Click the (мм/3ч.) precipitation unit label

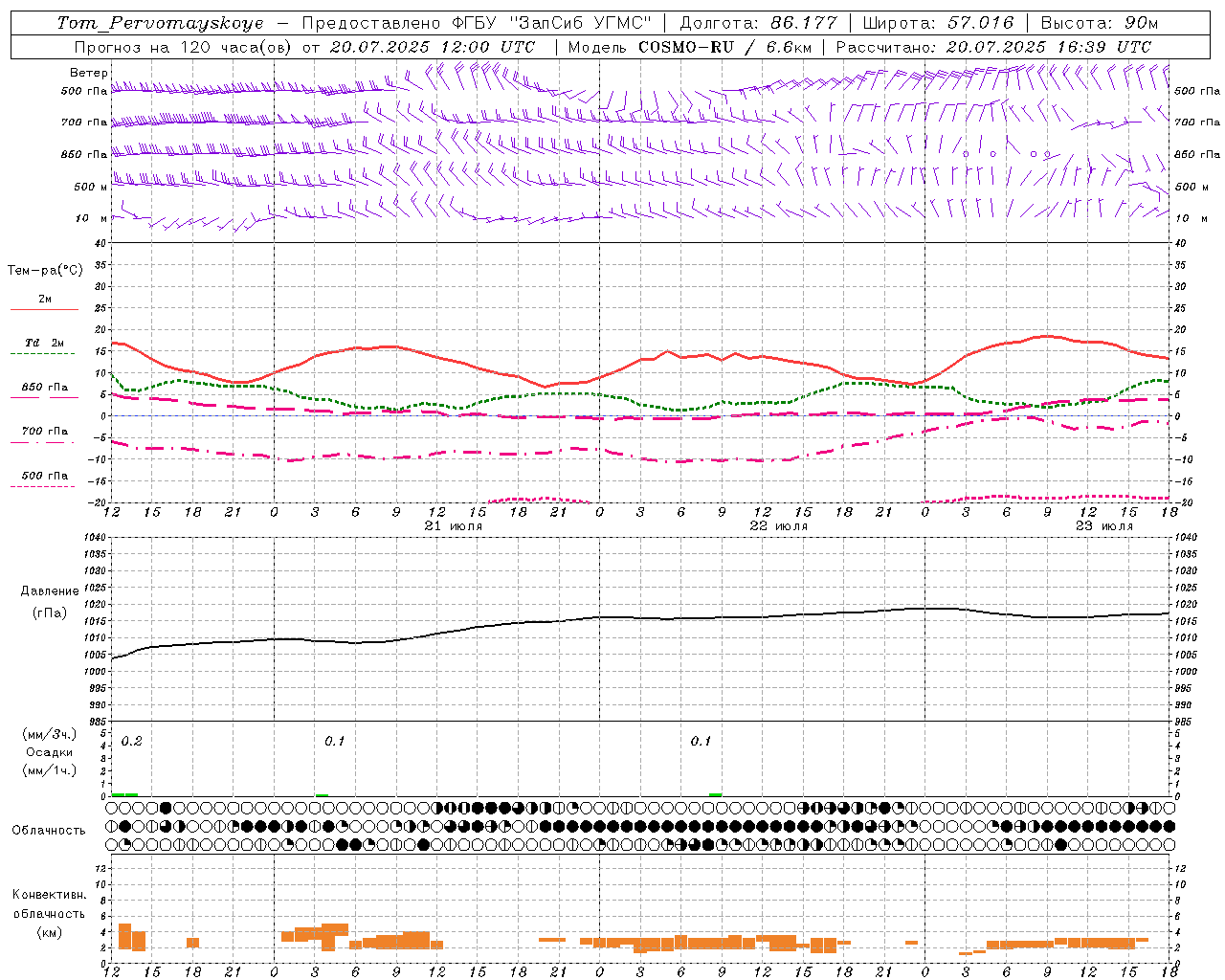pyautogui.click(x=50, y=734)
